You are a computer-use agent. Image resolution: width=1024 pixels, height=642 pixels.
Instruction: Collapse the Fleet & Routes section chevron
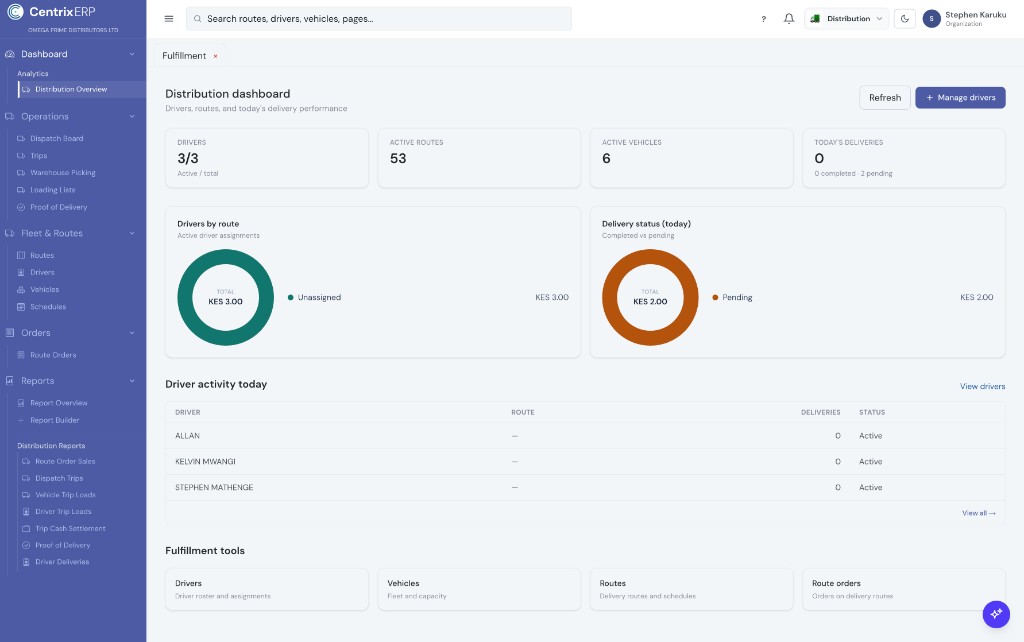pos(132,233)
